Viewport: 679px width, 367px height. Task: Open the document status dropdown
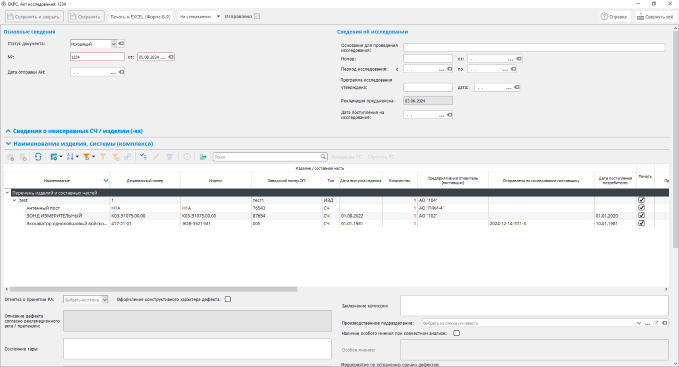pyautogui.click(x=113, y=44)
